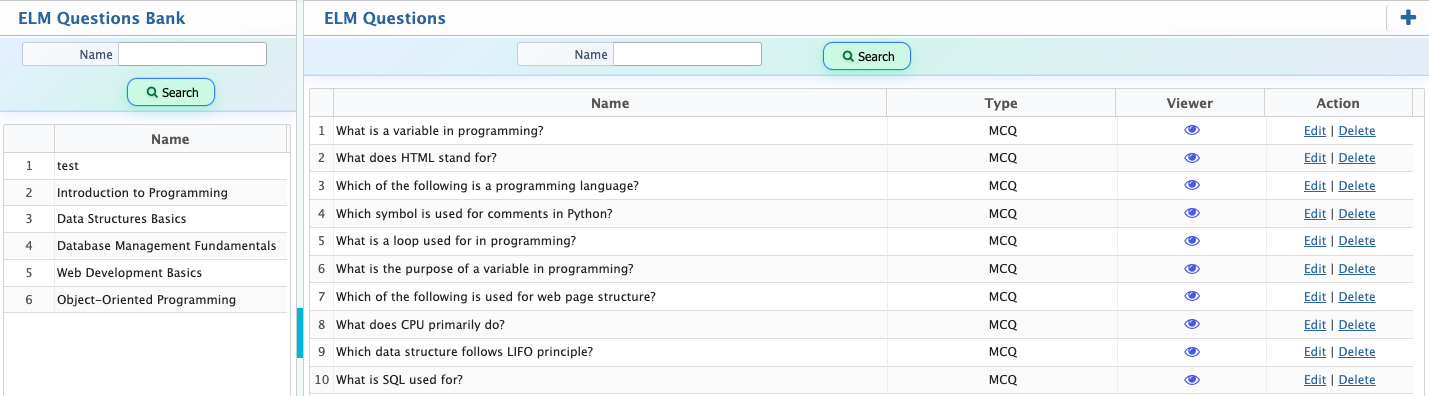This screenshot has width=1429, height=396.
Task: Delete 'What does HTML stand for?'
Action: click(x=1357, y=158)
